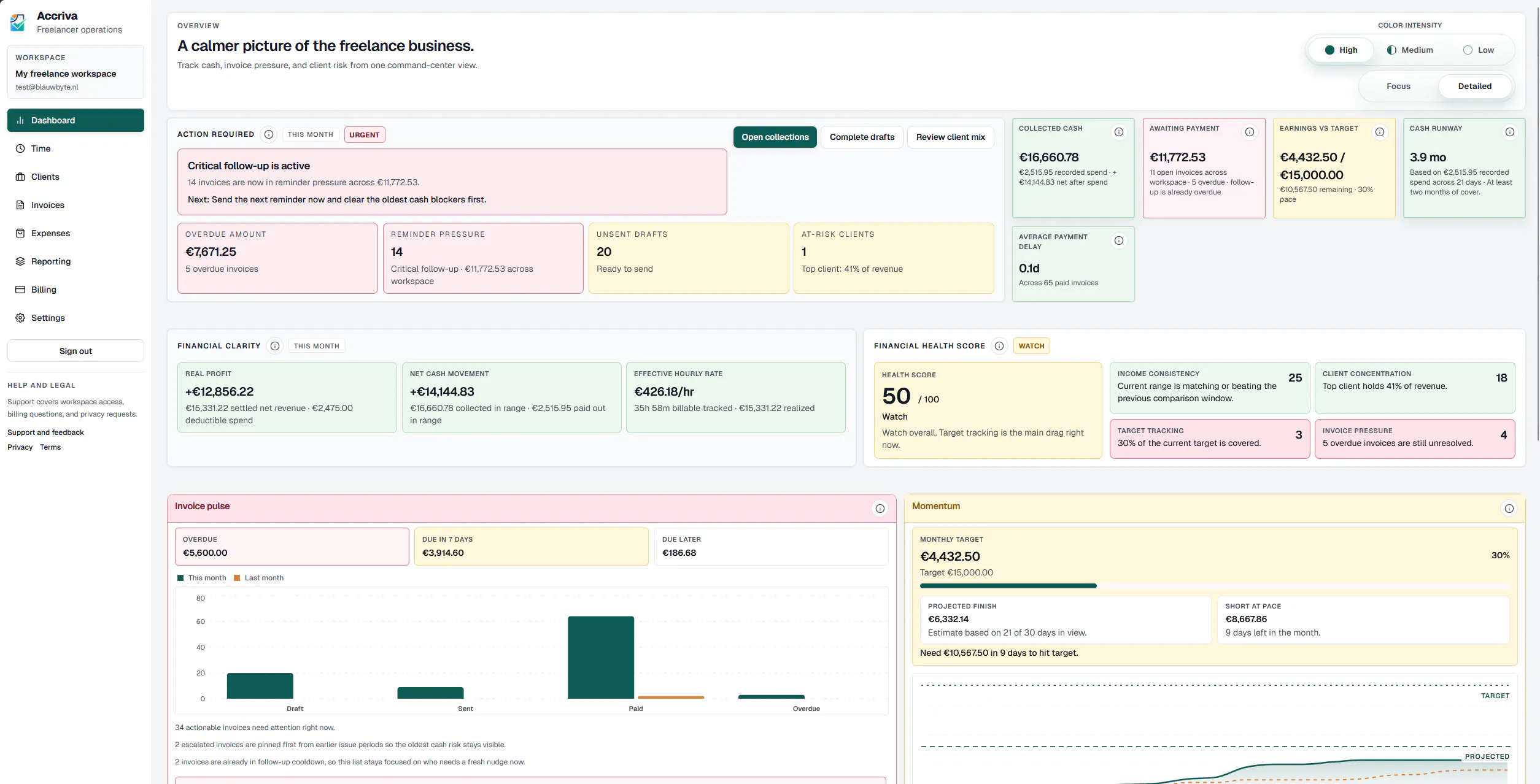Viewport: 1540px width, 784px height.
Task: Click the Open collections button
Action: point(775,137)
